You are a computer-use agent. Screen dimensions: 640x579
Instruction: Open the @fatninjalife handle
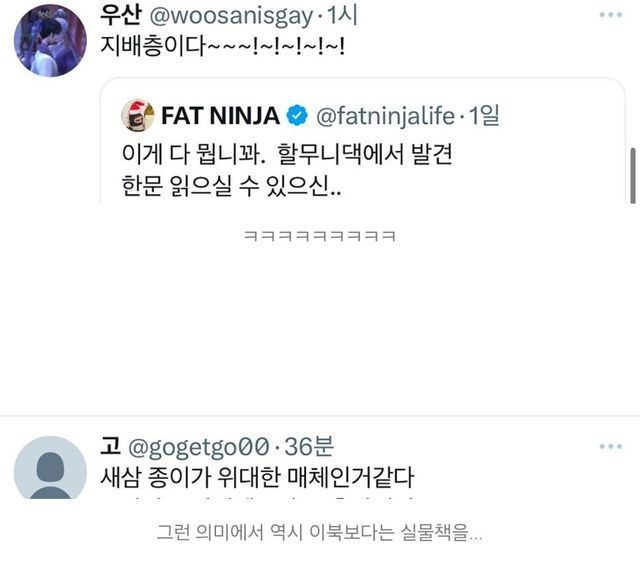[384, 116]
